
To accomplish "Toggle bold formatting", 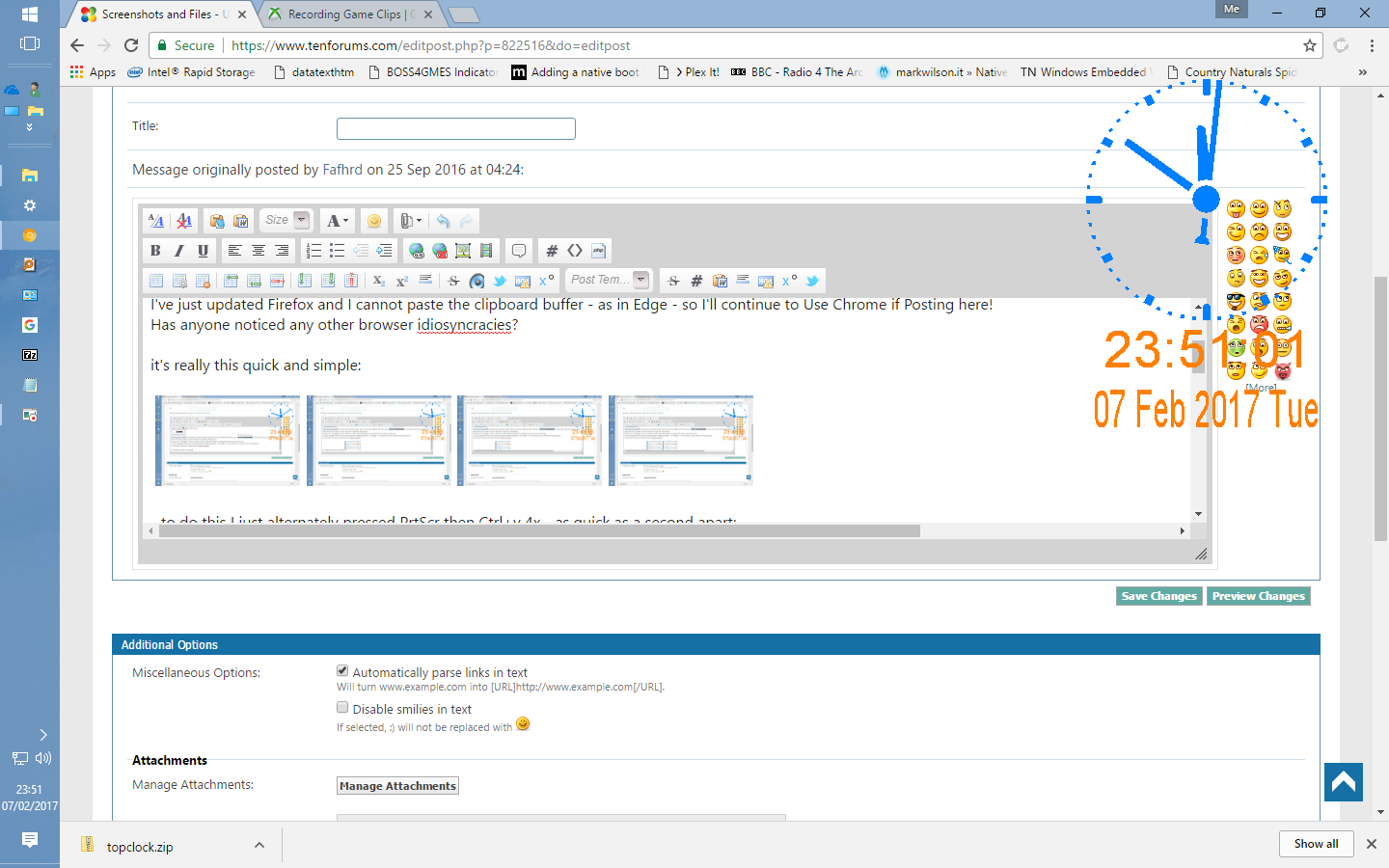I will 154,251.
